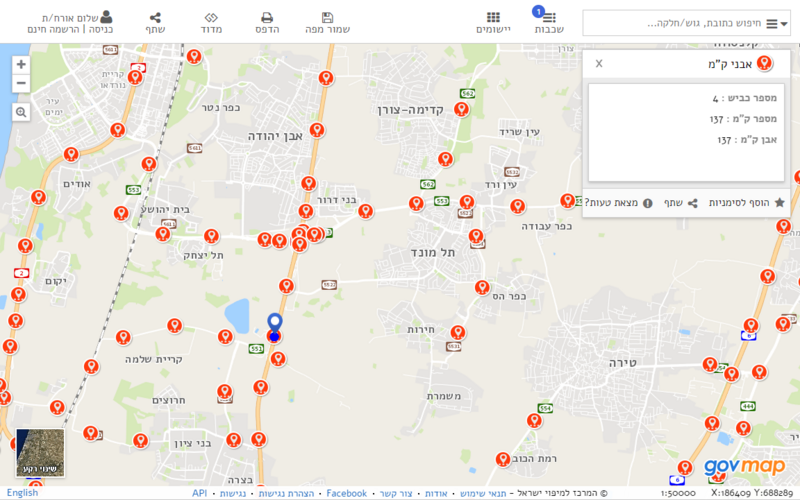Screen dimensions: 800x500
Task: Click the שמור מפה save map button
Action: pyautogui.click(x=328, y=22)
